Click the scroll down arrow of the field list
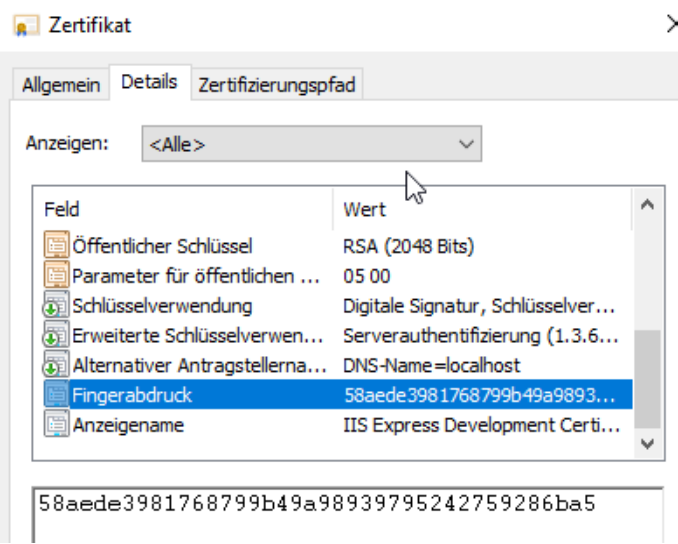 point(647,443)
